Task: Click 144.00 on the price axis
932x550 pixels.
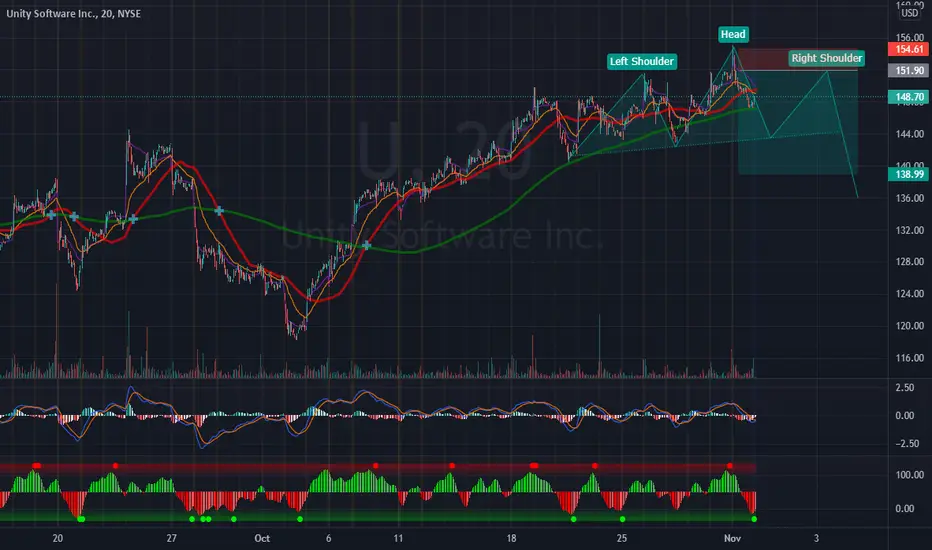Action: click(909, 134)
